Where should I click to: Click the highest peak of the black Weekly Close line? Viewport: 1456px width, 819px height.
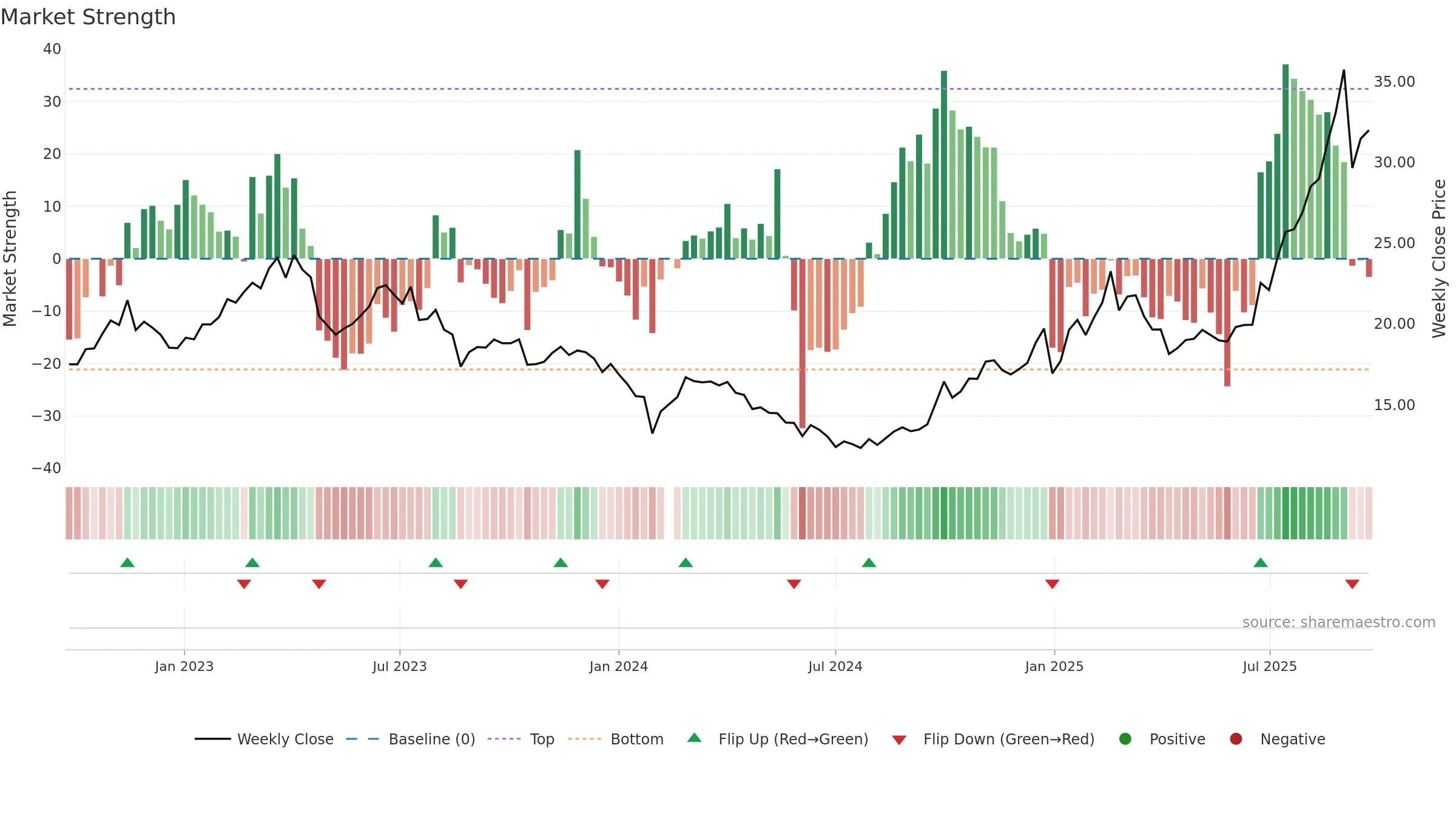click(x=1344, y=71)
